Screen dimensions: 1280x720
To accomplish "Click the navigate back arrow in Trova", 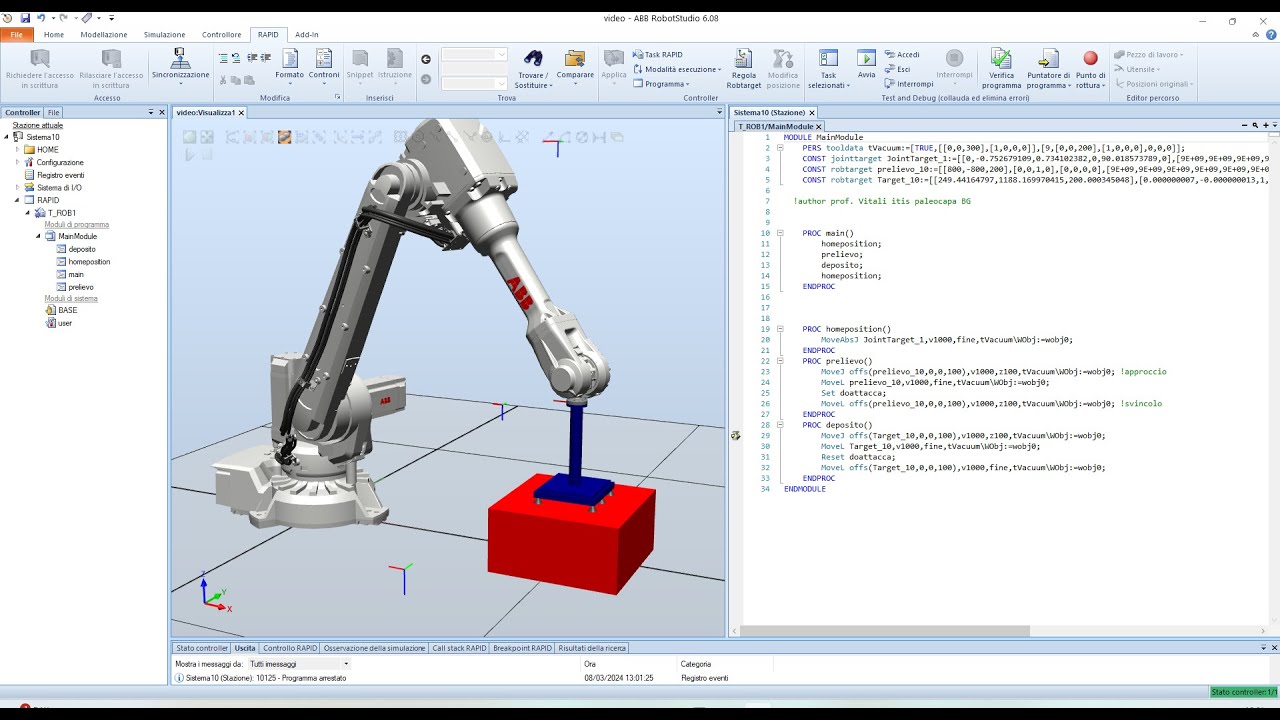I will click(426, 59).
